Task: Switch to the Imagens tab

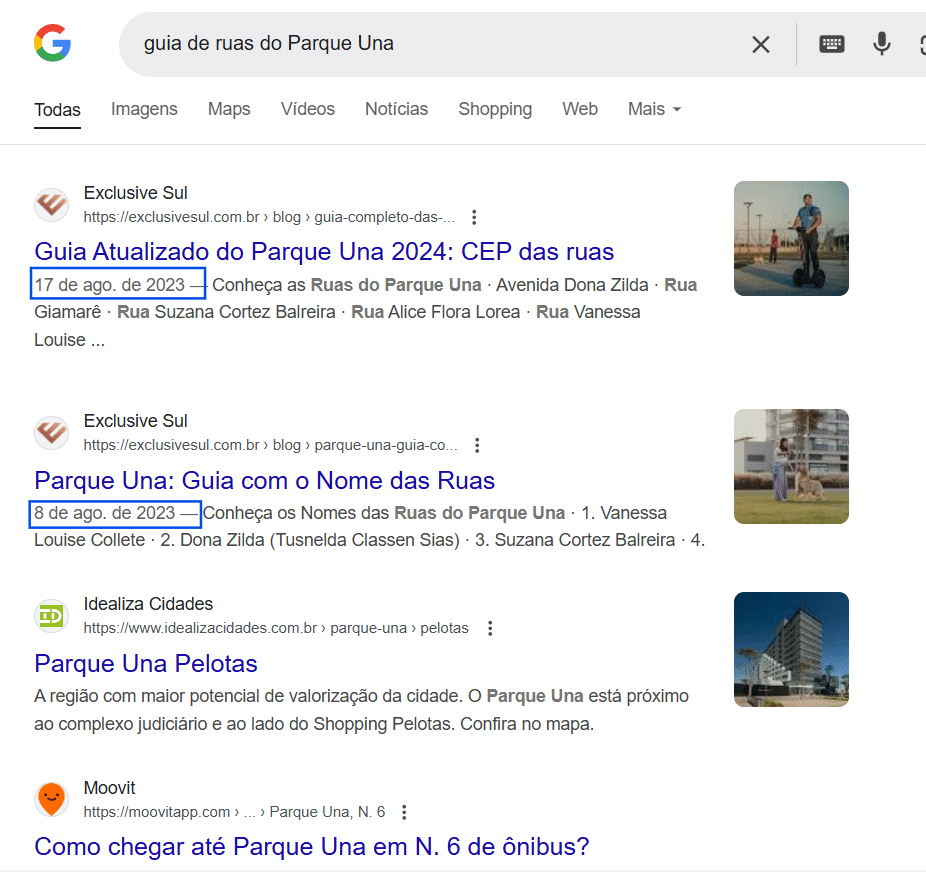Action: (x=144, y=109)
